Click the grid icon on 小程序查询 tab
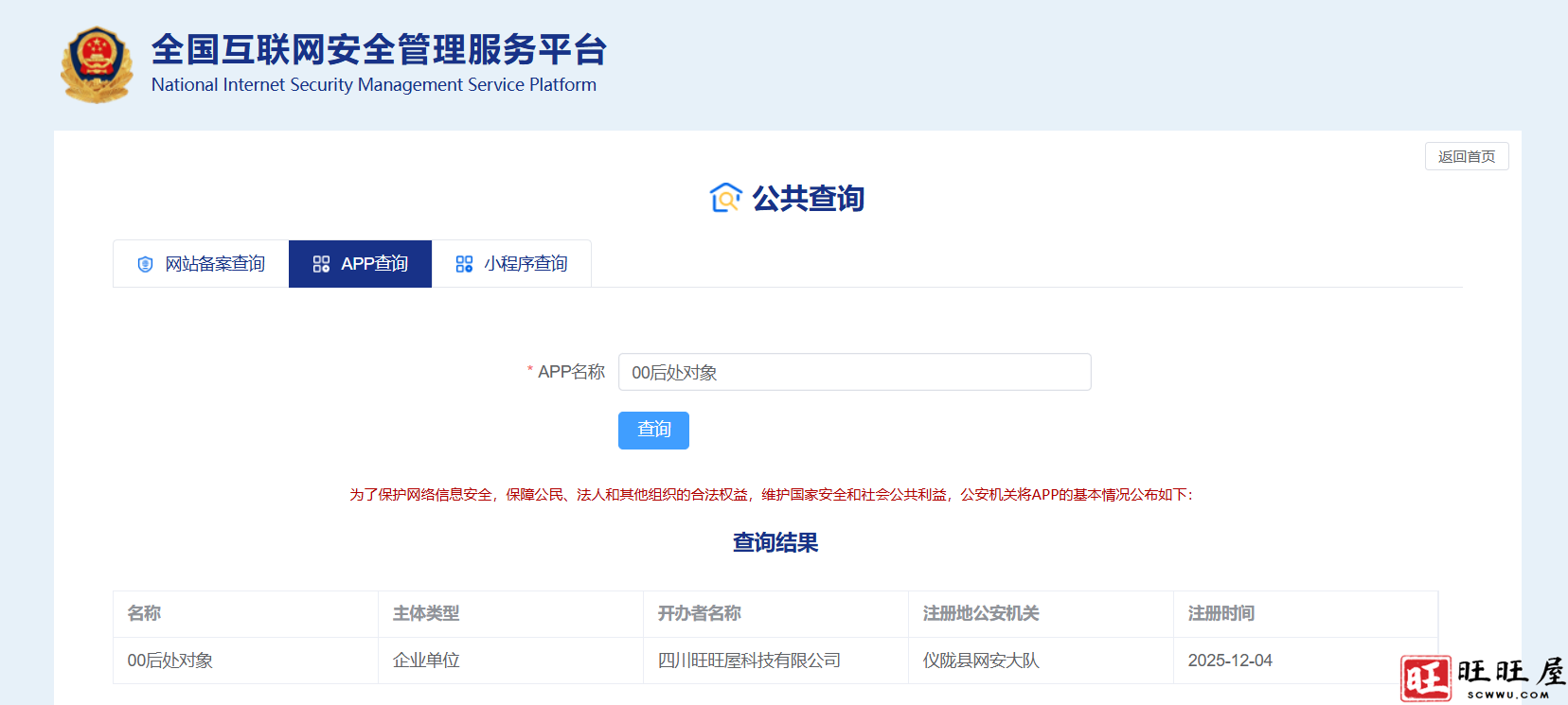Screen dimensions: 1568x705 point(464,264)
